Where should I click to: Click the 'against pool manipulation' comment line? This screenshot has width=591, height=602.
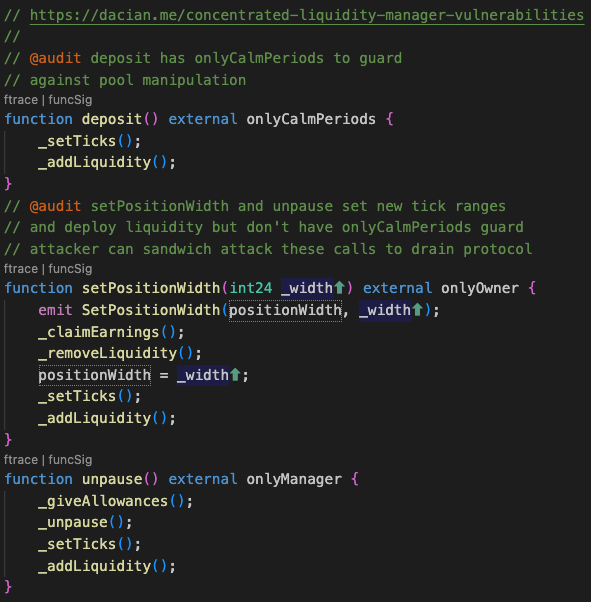point(125,80)
